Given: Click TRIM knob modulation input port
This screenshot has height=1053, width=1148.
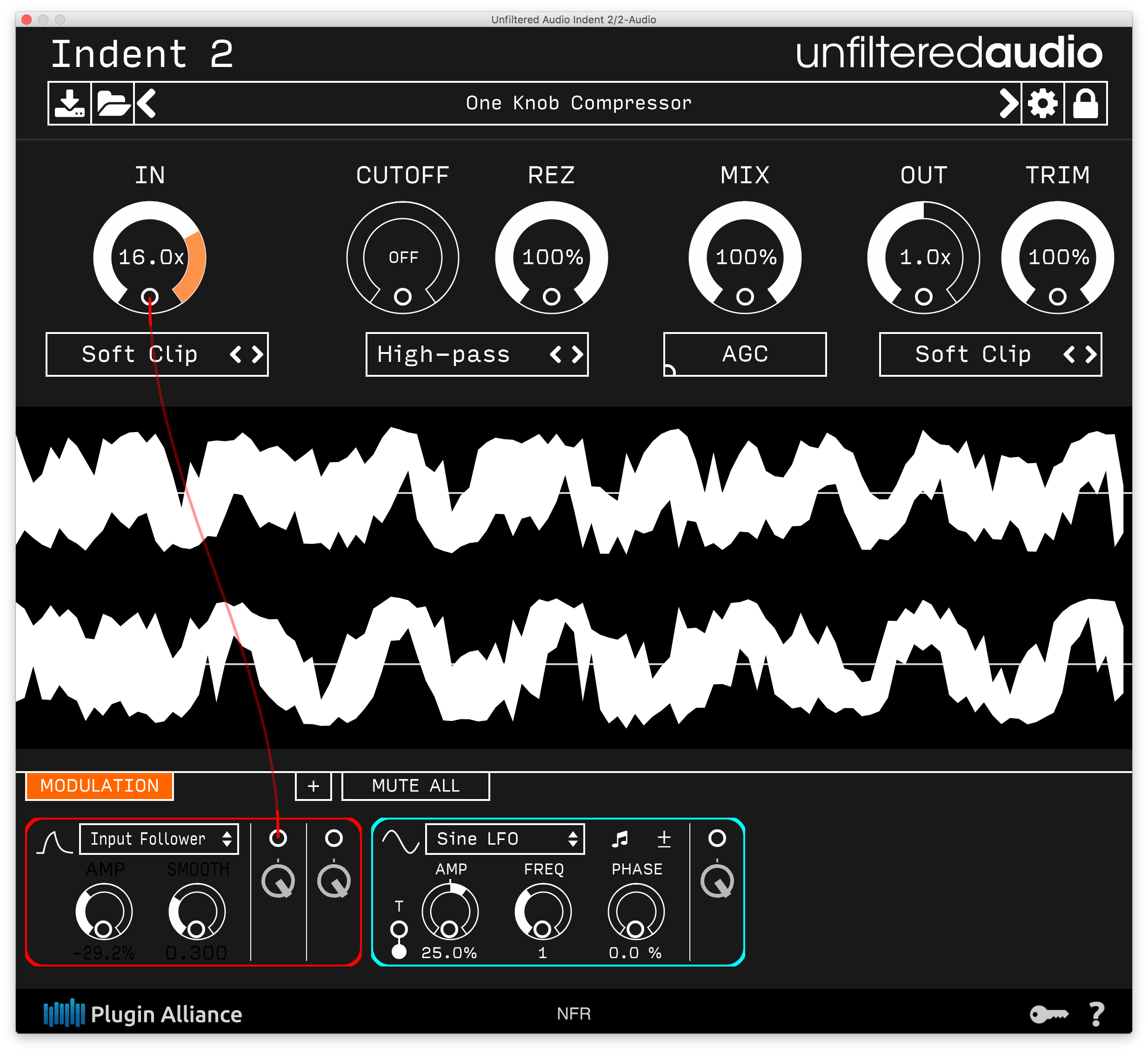Looking at the screenshot, I should tap(1057, 296).
